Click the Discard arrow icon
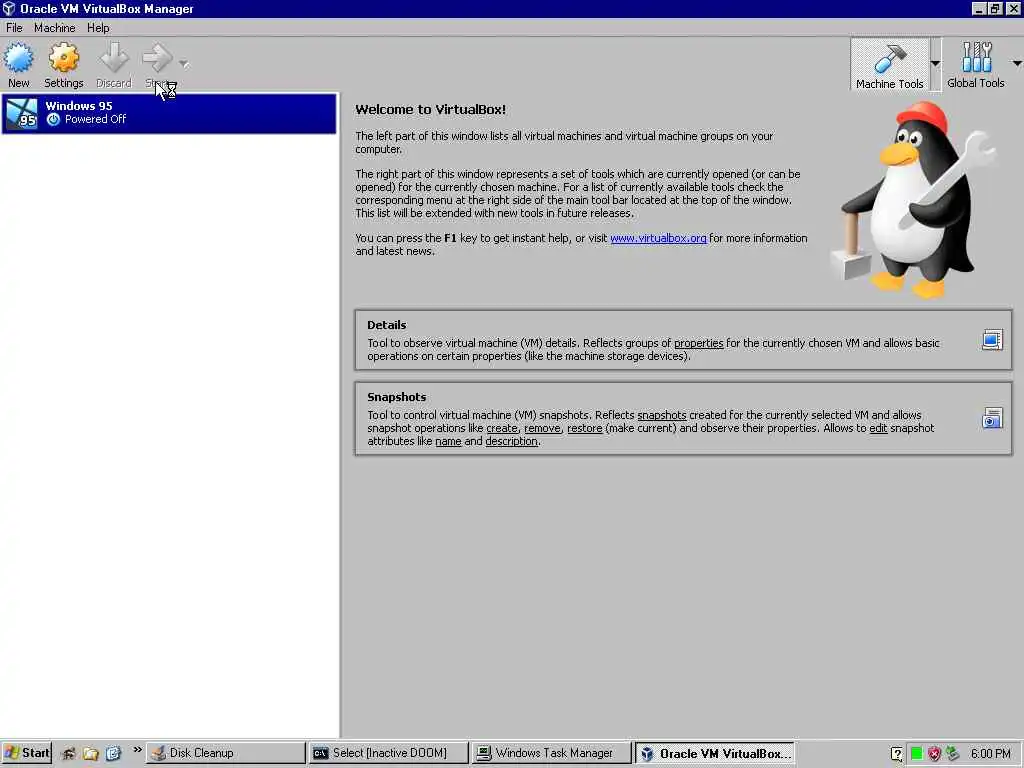Image resolution: width=1024 pixels, height=768 pixels. (114, 58)
